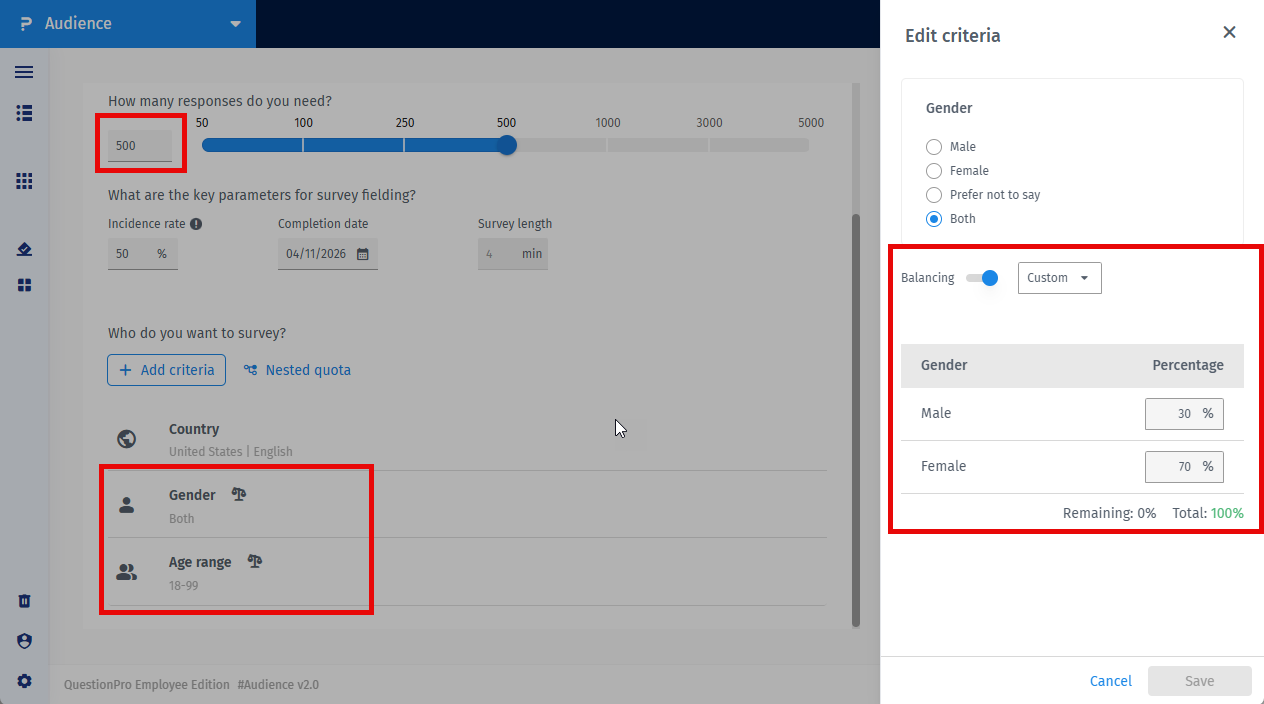
Task: Click the Add criteria button
Action: pos(167,370)
